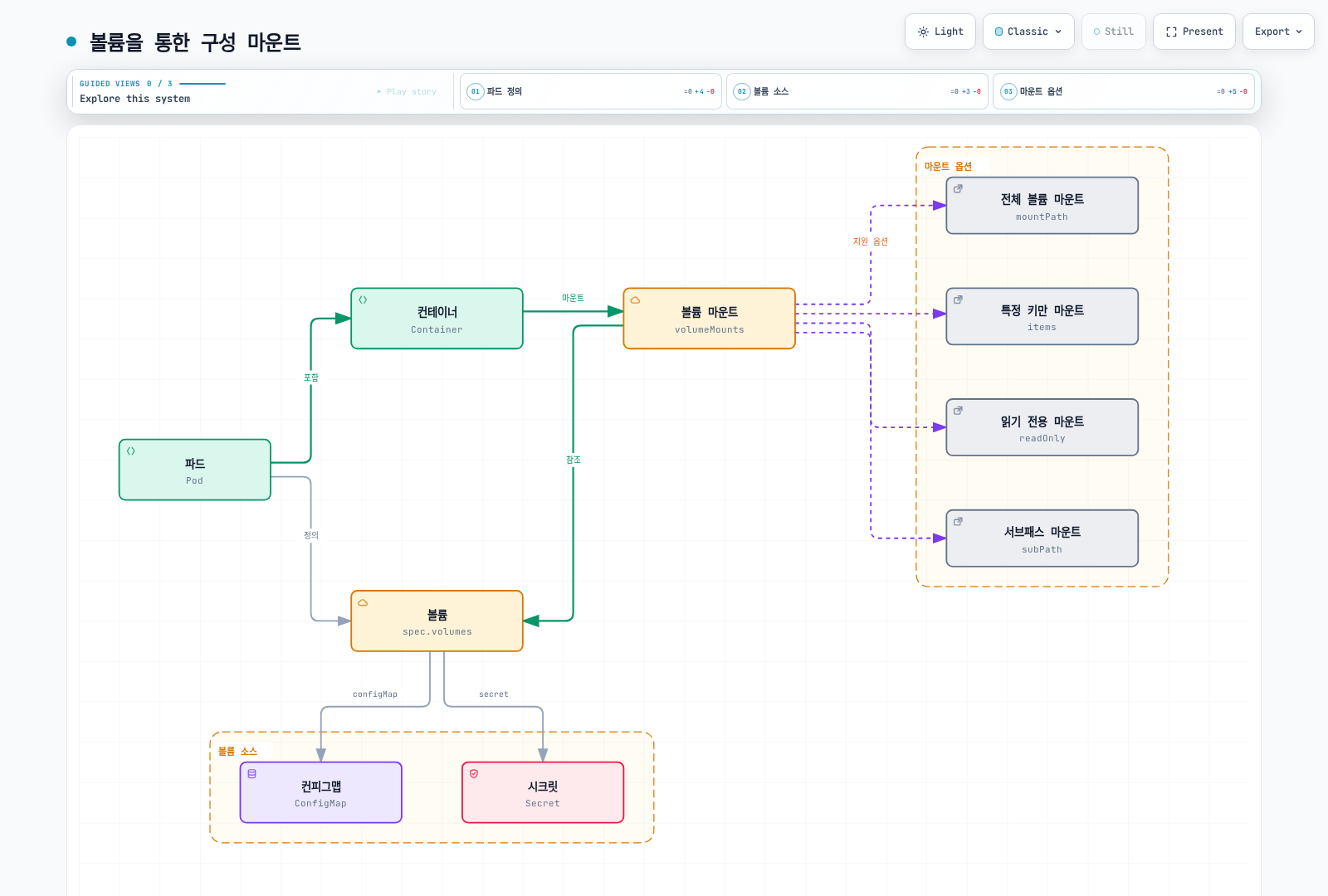Click external-link icon on 특정 키만 마운트 node

pyautogui.click(x=958, y=300)
